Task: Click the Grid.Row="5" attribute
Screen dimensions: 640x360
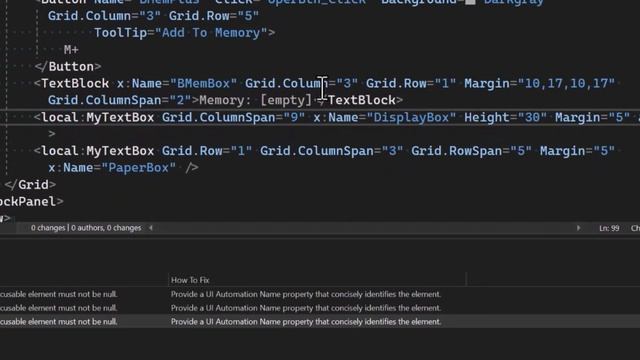Action: coord(214,16)
